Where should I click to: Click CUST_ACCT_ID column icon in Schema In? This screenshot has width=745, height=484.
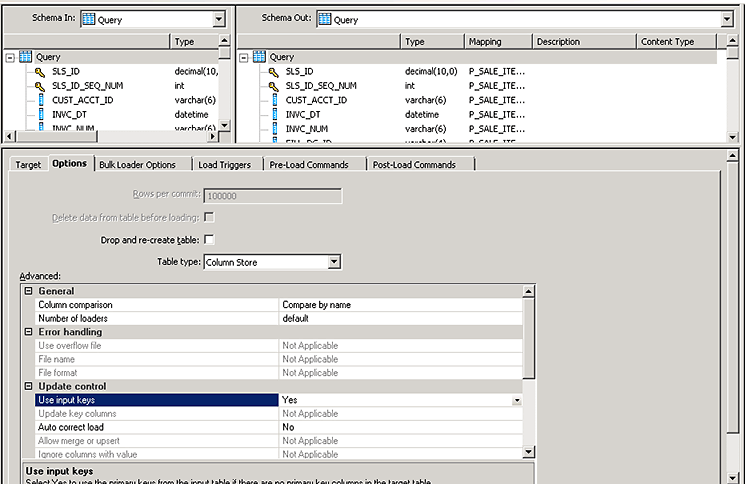(x=41, y=100)
